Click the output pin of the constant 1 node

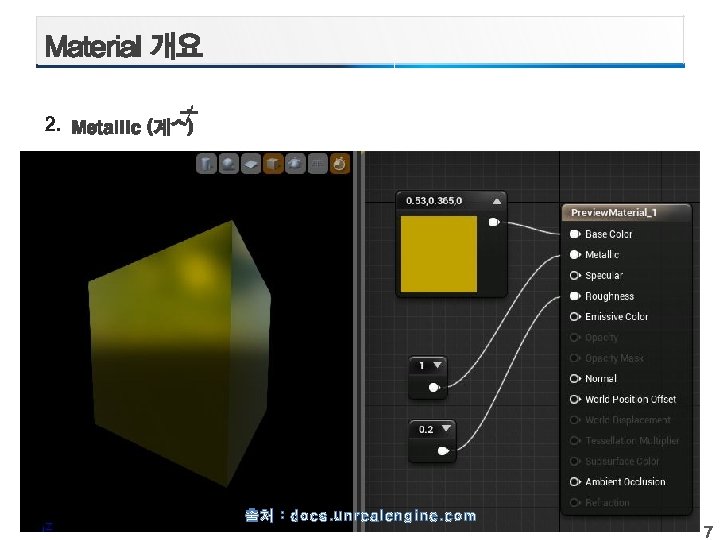click(434, 388)
